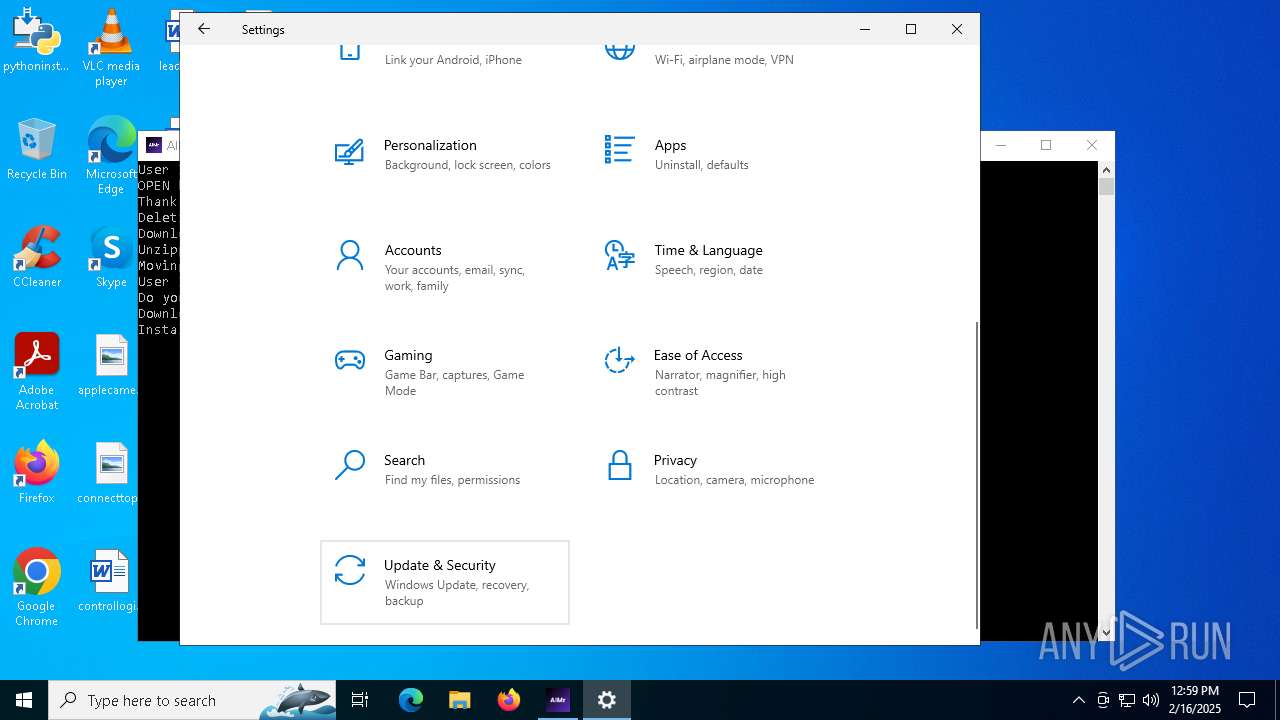Open the Windows Start menu
The height and width of the screenshot is (720, 1280).
coord(24,700)
